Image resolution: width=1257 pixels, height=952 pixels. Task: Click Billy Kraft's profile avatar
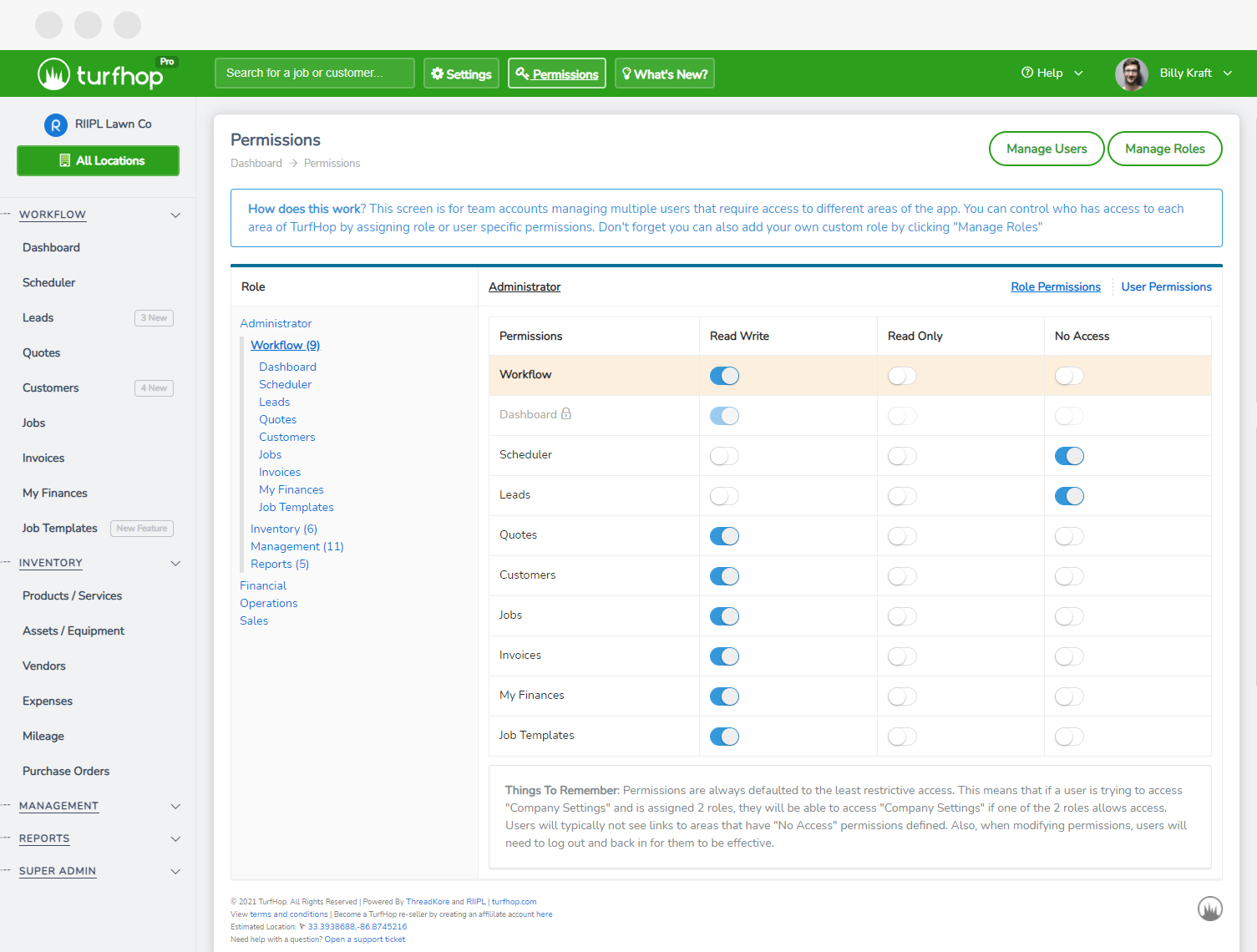(x=1131, y=73)
